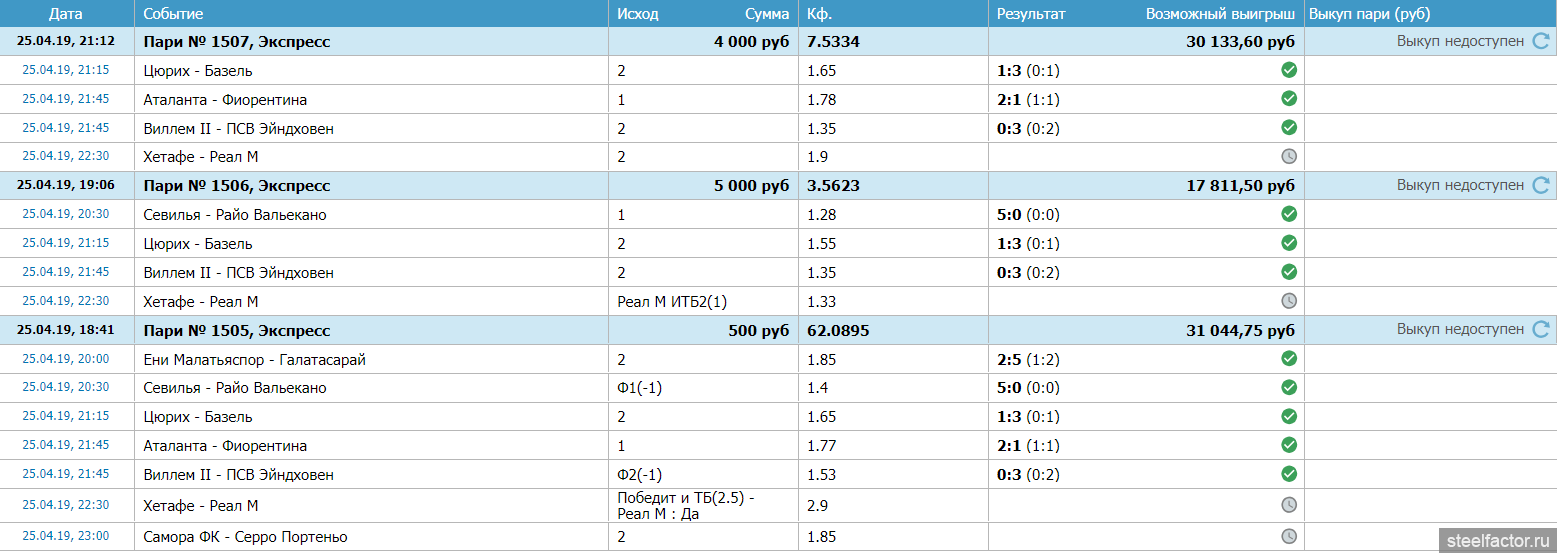Click green check for Ени Малатьяспор - Галатасарай
Viewport: 1557px width, 553px height.
[1289, 359]
